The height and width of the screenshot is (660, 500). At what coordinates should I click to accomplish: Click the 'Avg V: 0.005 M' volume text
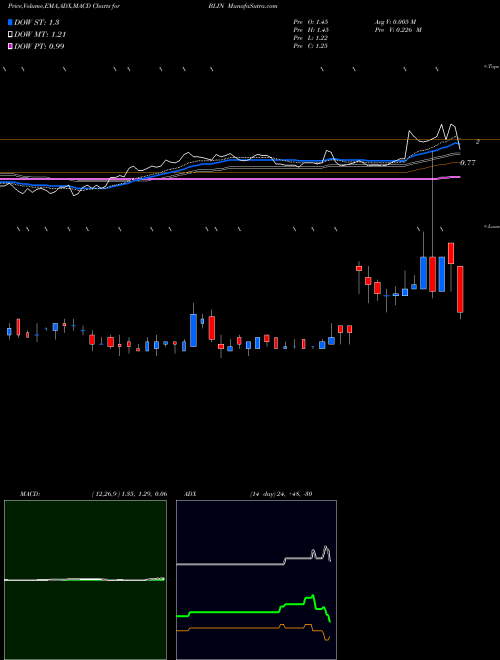pyautogui.click(x=395, y=22)
